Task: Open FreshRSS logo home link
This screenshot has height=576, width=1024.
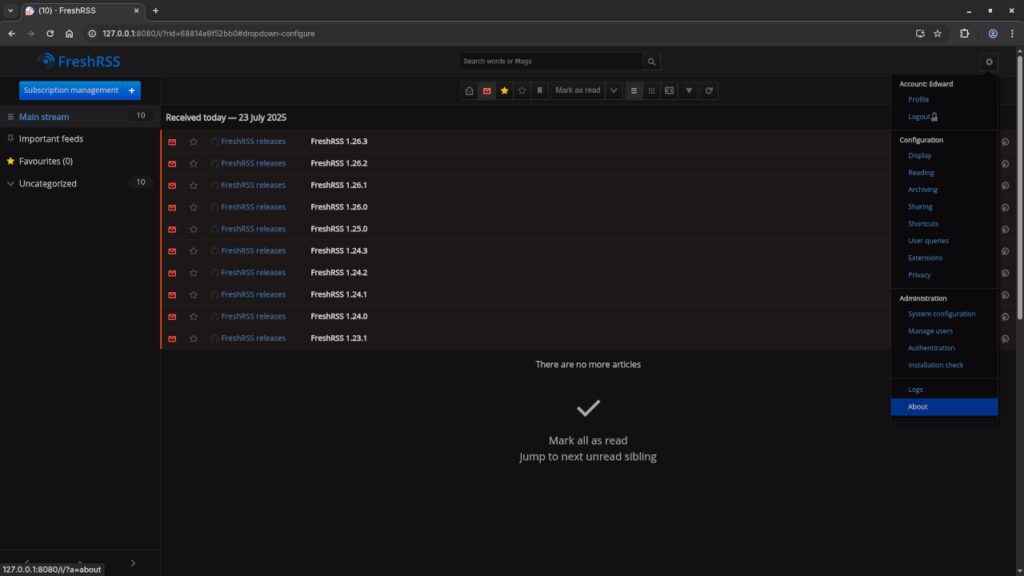Action: (x=78, y=61)
